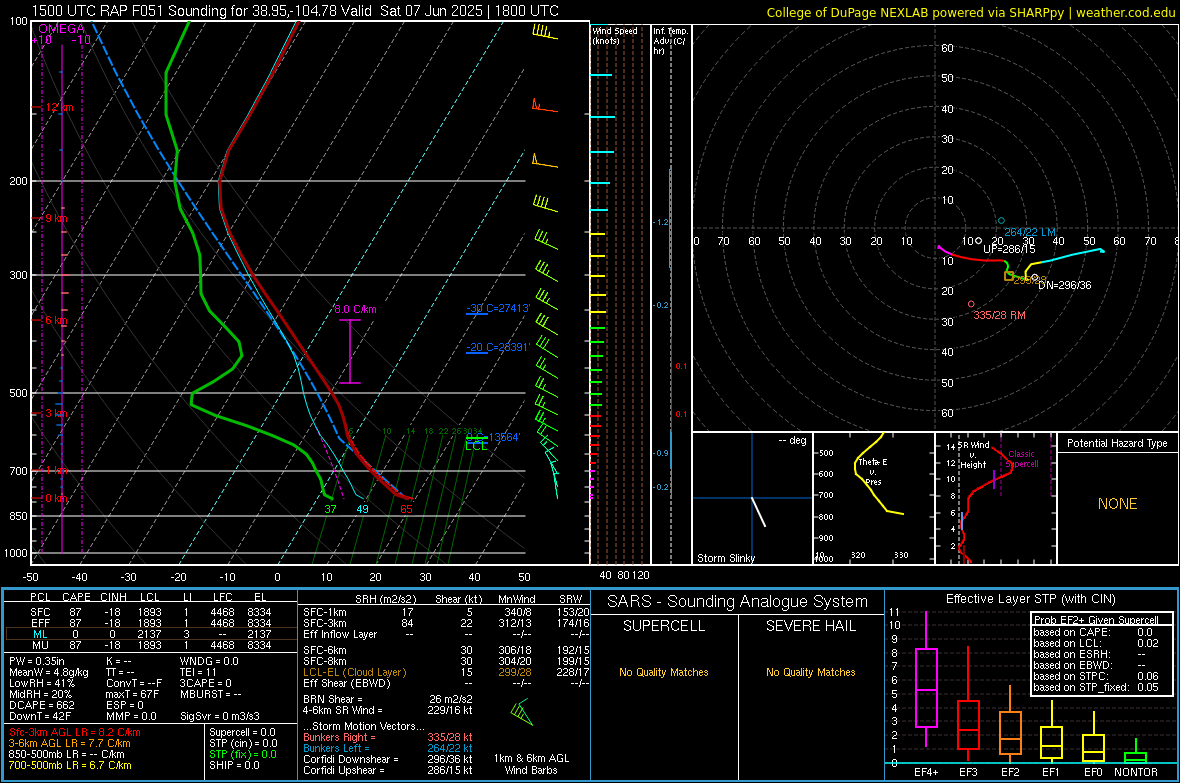The image size is (1180, 783).
Task: Click the SFC-1km shear row
Action: point(446,612)
